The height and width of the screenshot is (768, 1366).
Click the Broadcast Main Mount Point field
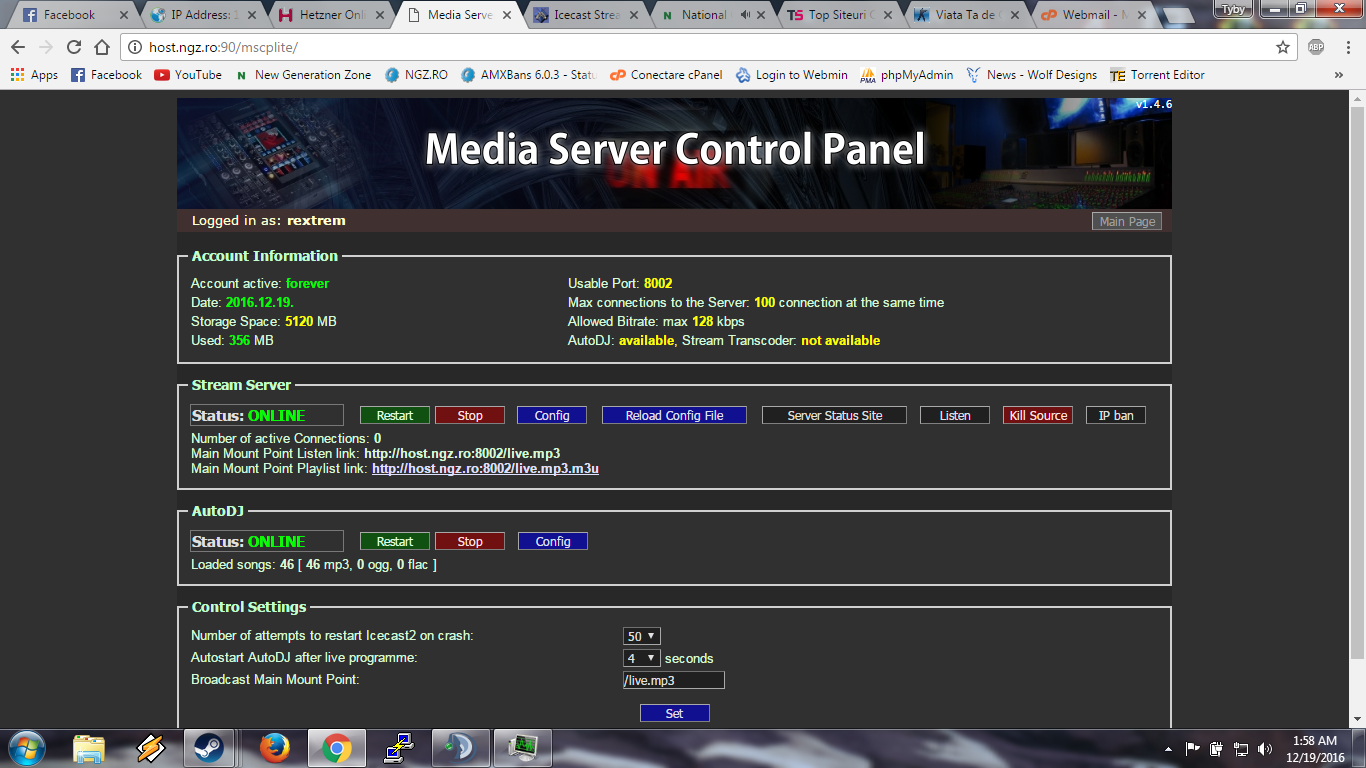pos(673,680)
